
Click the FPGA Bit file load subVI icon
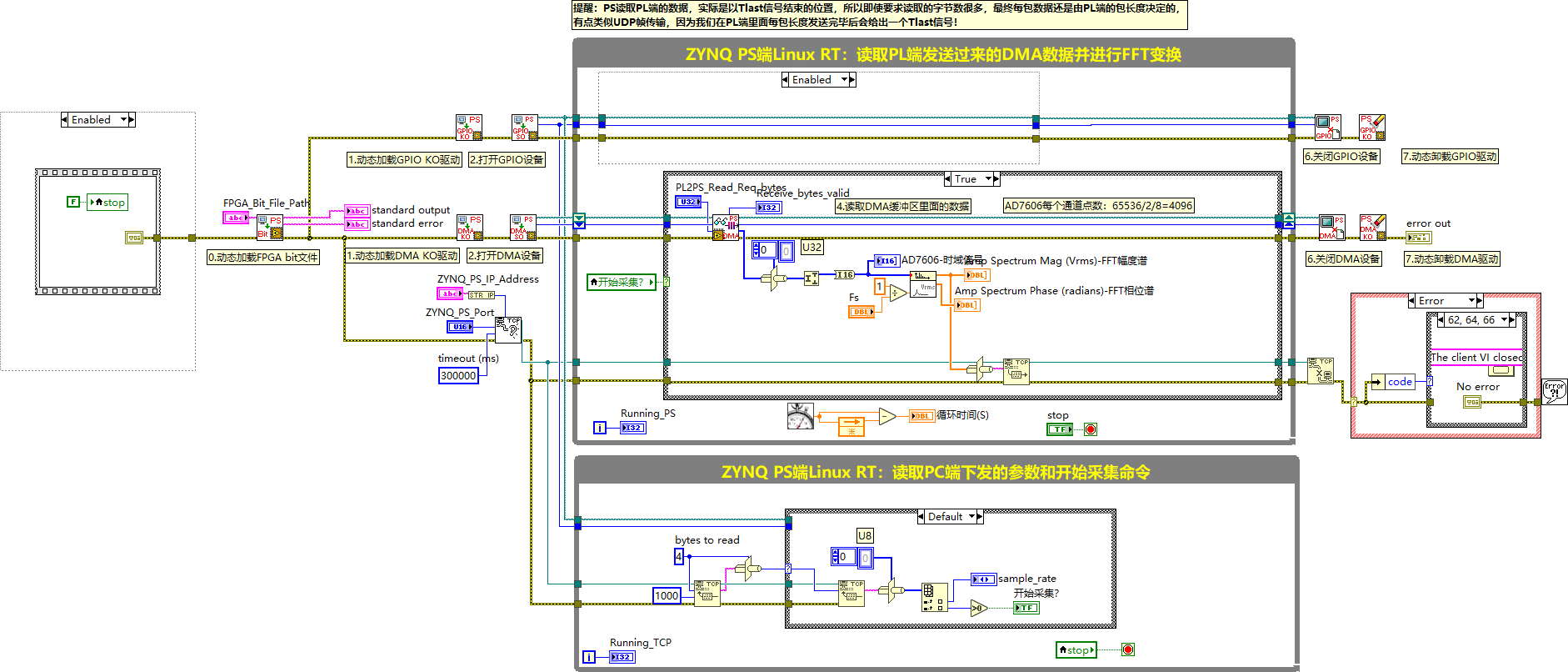coord(270,227)
